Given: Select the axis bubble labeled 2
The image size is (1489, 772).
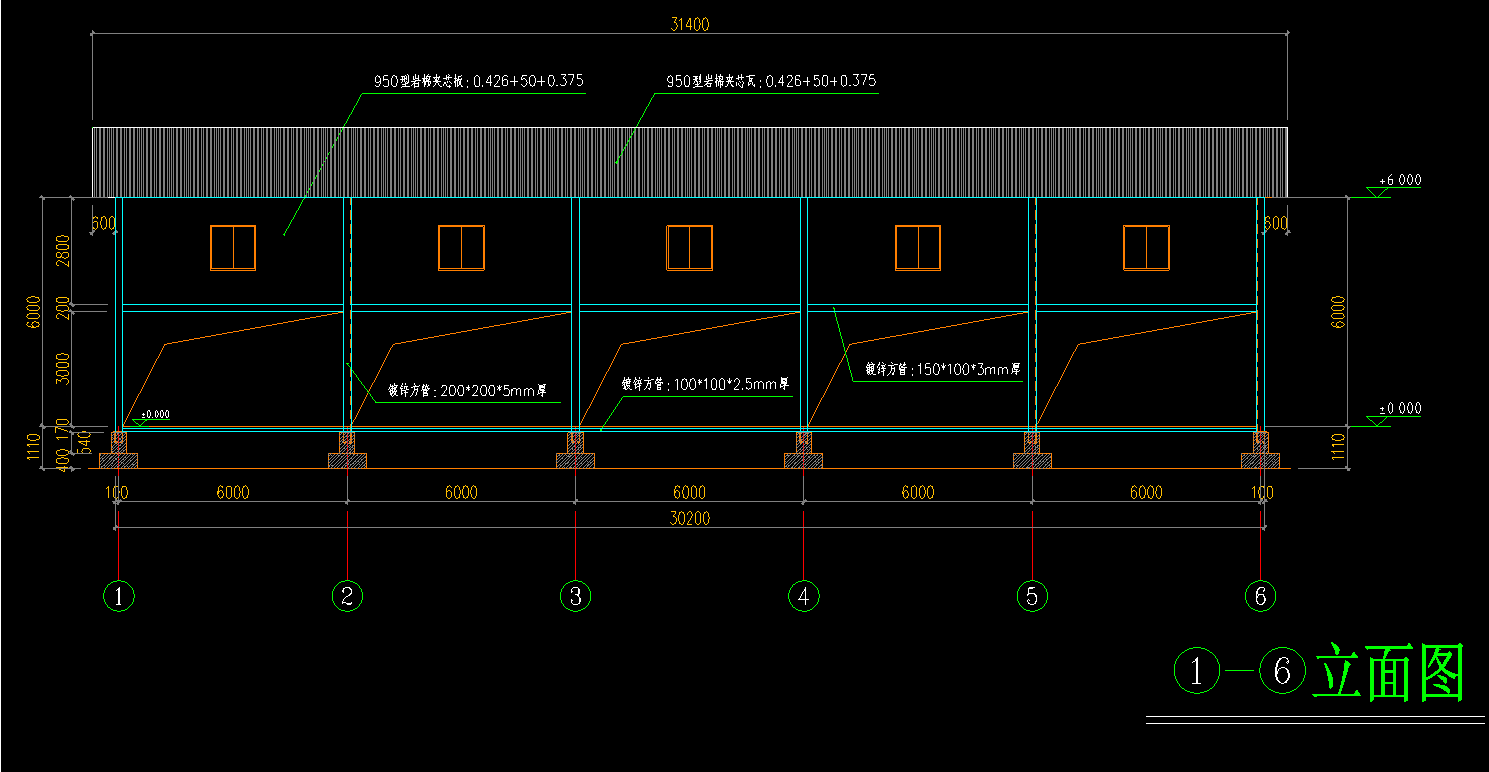Looking at the screenshot, I should click(347, 597).
